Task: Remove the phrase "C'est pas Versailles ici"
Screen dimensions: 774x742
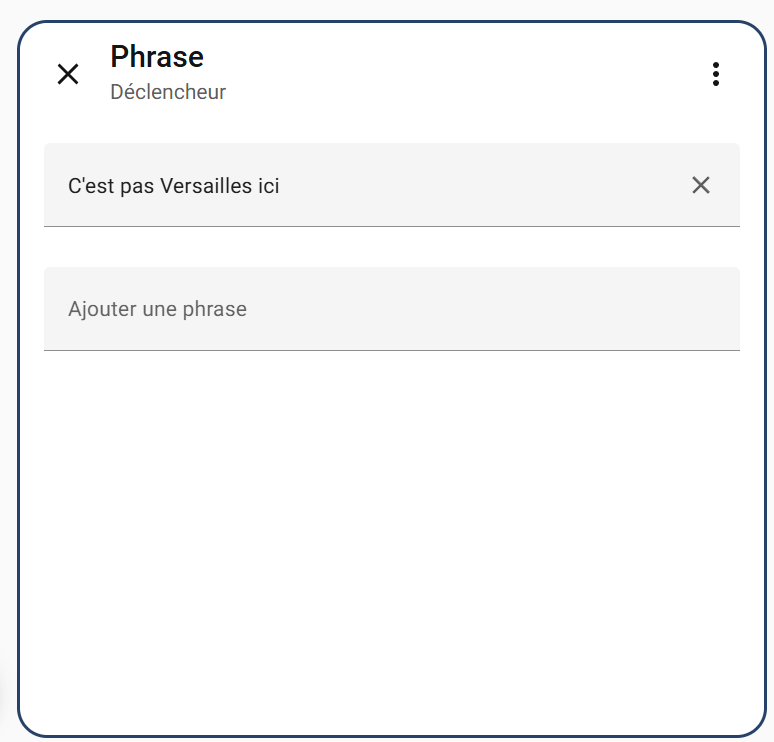Action: [701, 185]
